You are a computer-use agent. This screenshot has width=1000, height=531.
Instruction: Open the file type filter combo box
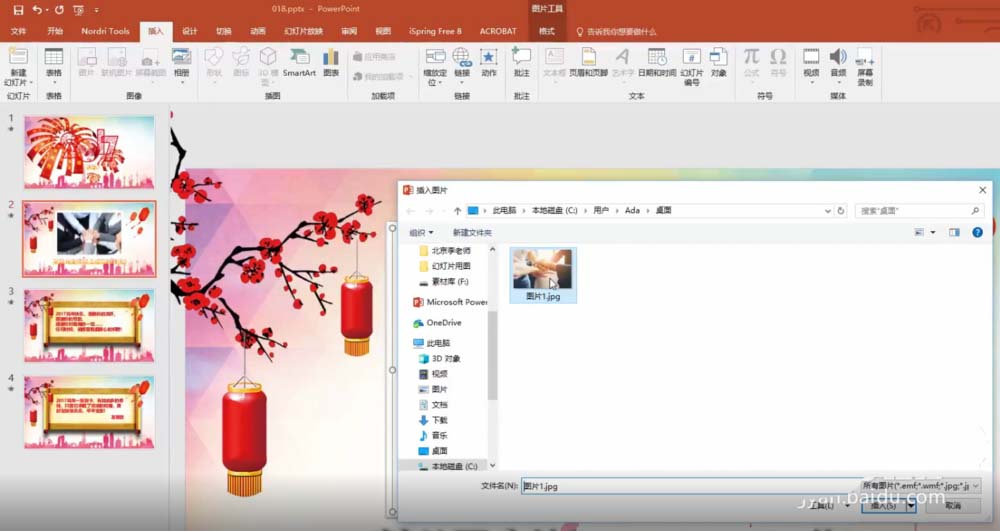920,486
